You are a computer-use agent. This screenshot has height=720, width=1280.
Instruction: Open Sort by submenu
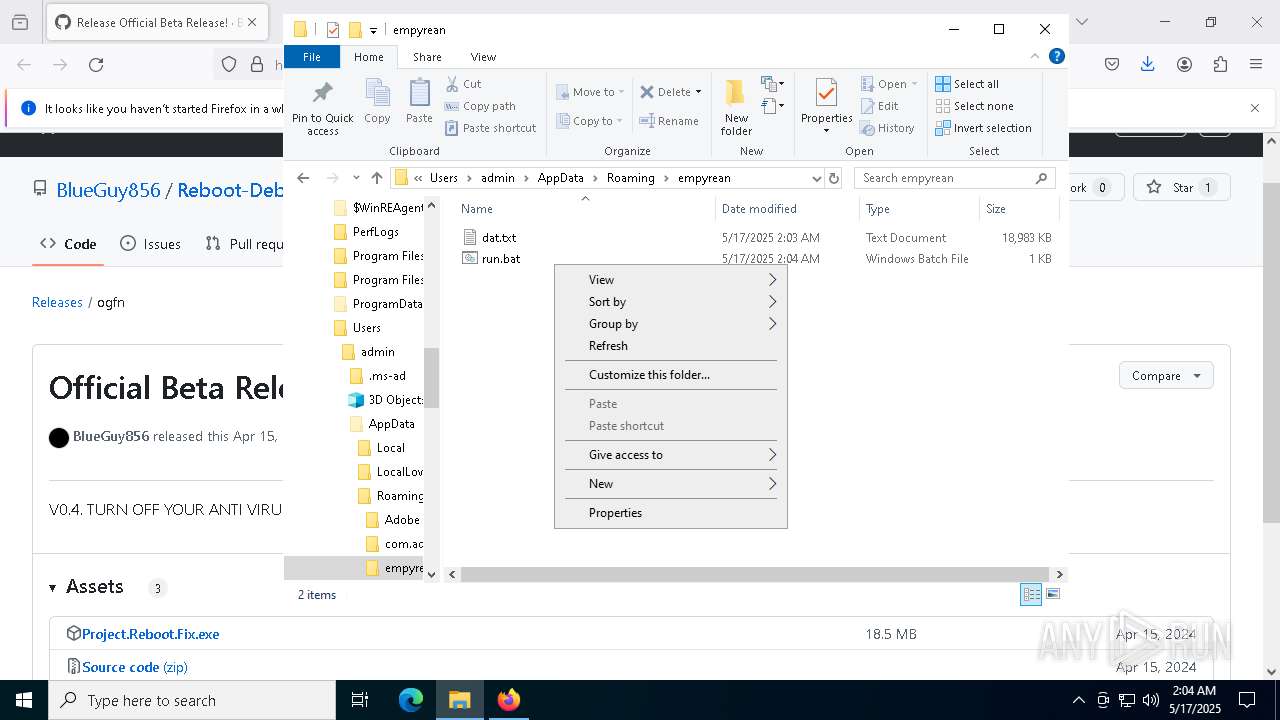[x=670, y=302]
